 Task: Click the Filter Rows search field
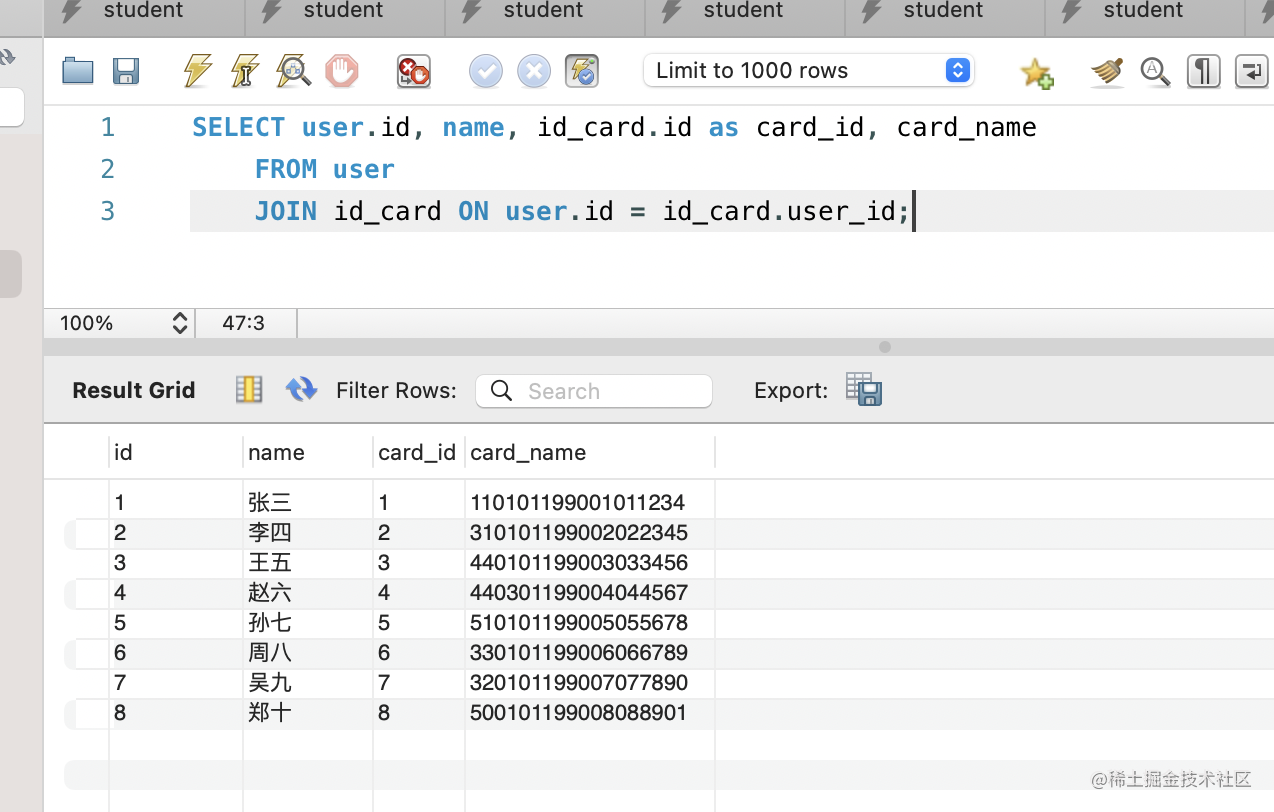pos(594,391)
